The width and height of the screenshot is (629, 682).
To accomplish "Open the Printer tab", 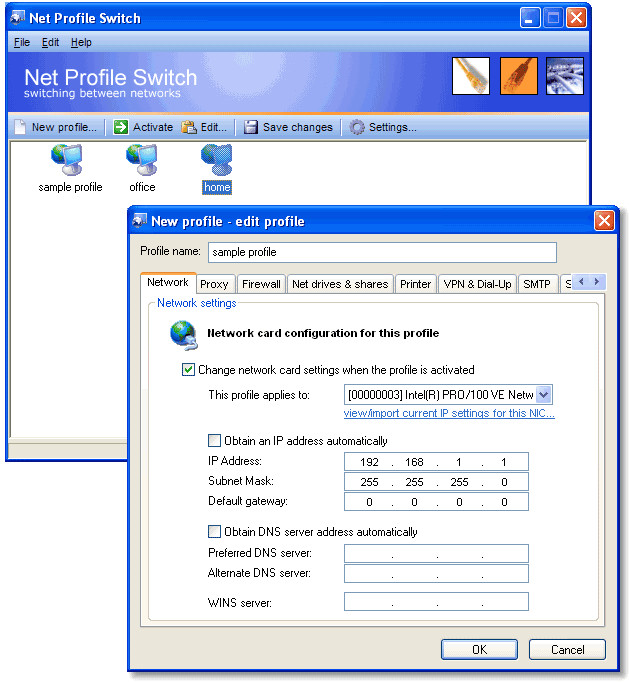I will (415, 284).
